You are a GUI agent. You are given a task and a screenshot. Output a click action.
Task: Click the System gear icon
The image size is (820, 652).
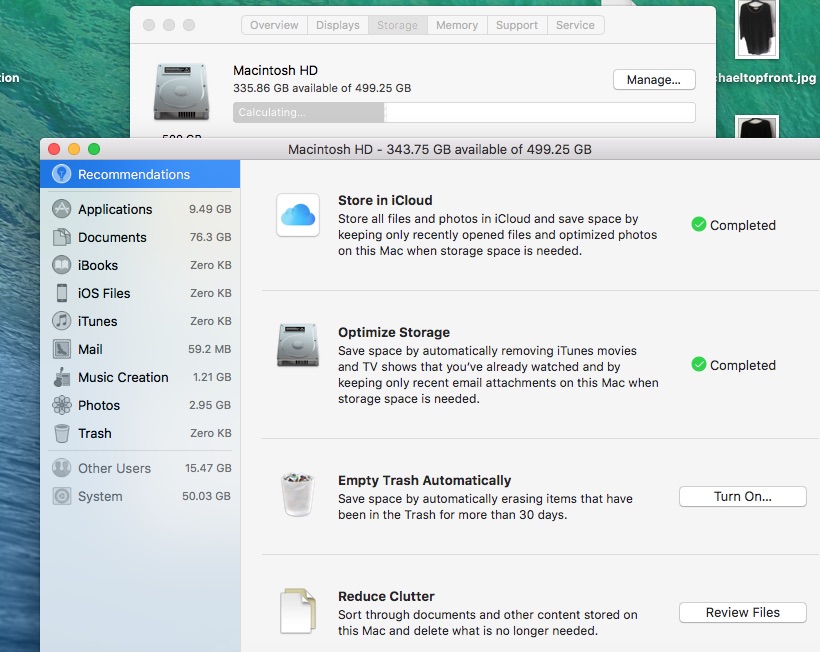[x=61, y=496]
